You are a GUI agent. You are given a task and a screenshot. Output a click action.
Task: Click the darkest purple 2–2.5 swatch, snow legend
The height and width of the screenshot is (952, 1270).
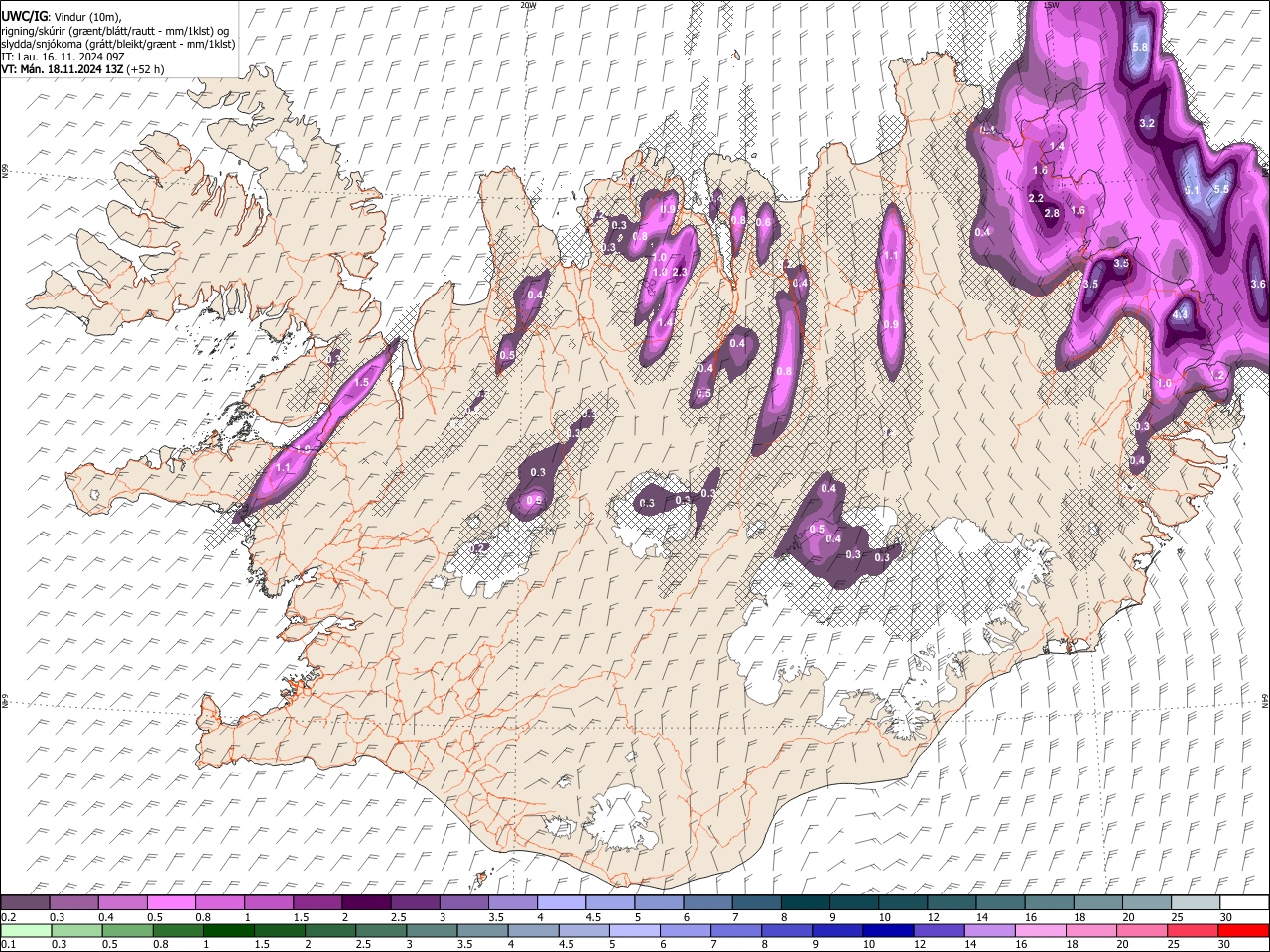pyautogui.click(x=366, y=903)
